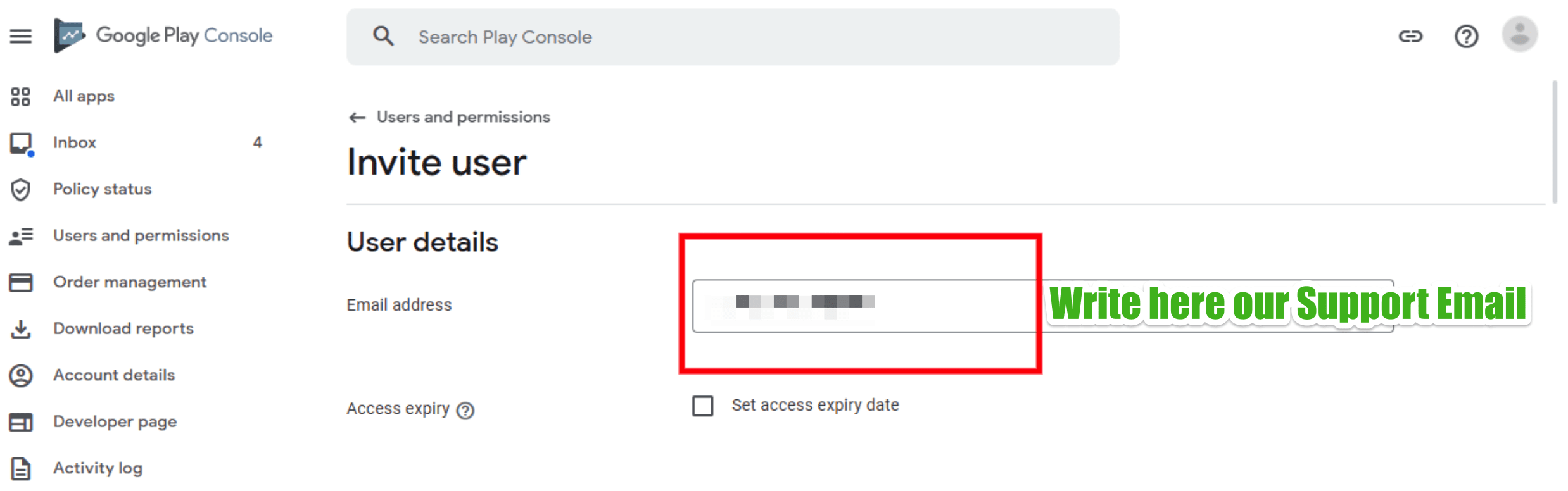Click the back arrow to Users and permissions
This screenshot has height=491, width=1568.
coord(357,118)
